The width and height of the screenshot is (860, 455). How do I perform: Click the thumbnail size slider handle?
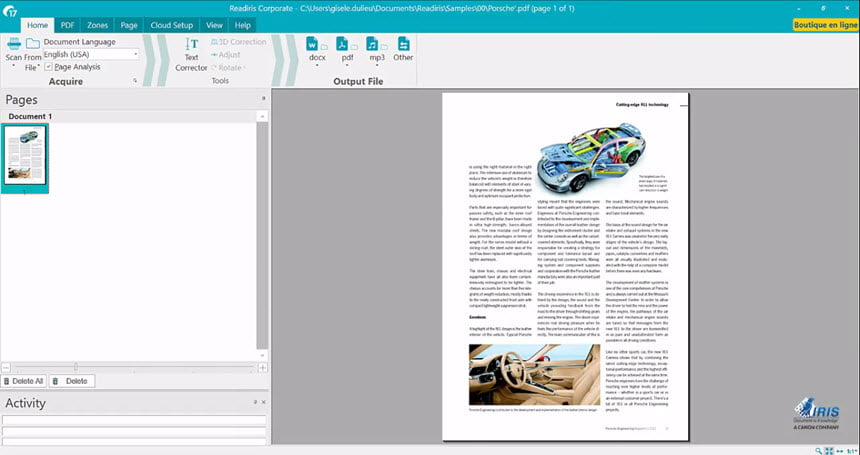coord(76,367)
